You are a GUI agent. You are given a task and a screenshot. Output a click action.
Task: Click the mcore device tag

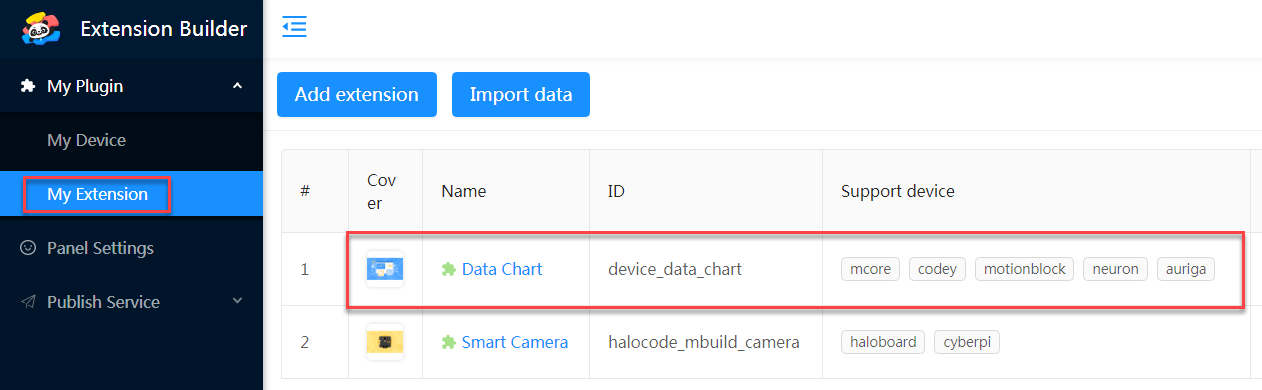(x=871, y=269)
